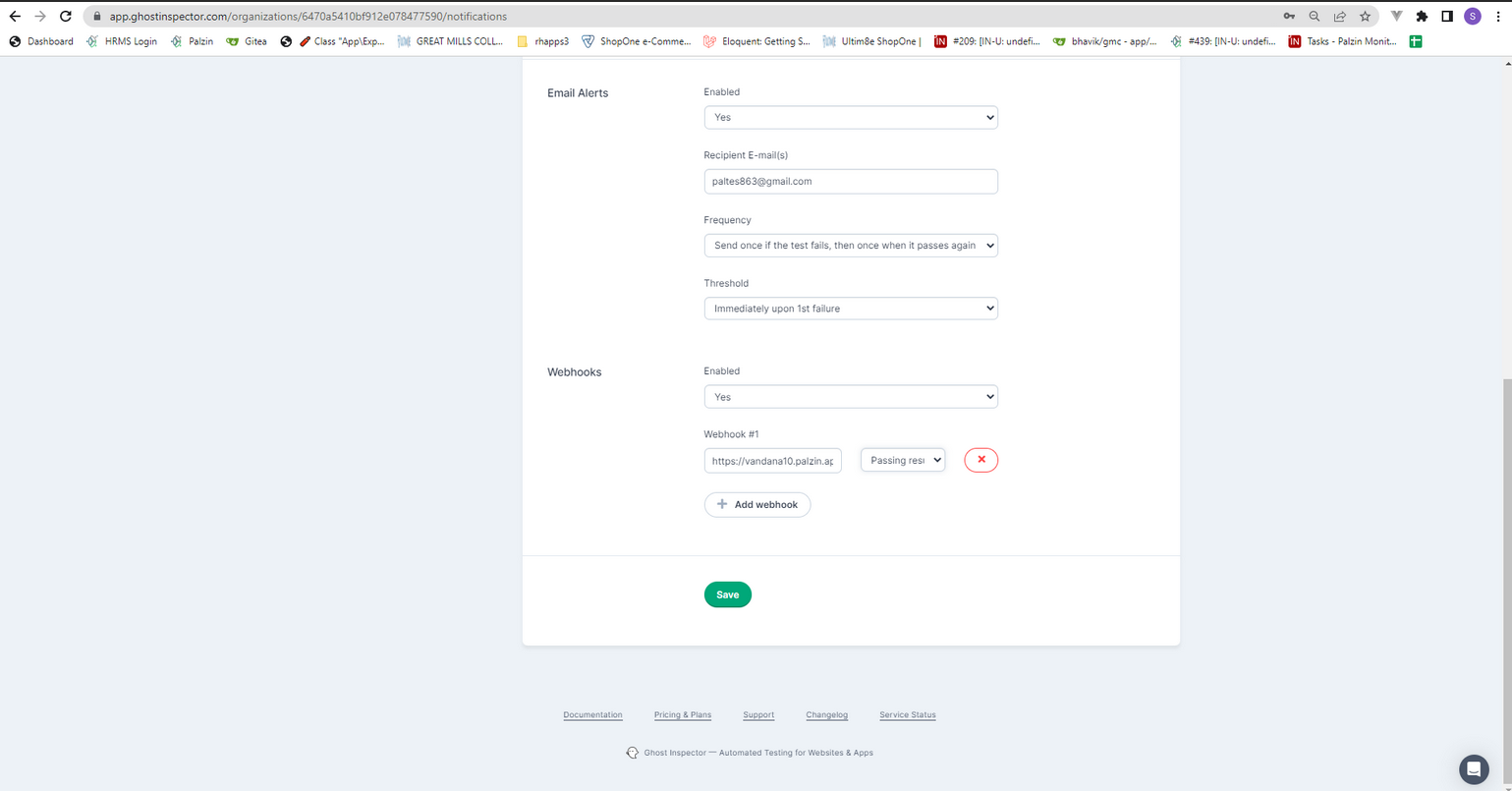Click the Save button
This screenshot has height=791, width=1512.
pyautogui.click(x=728, y=594)
